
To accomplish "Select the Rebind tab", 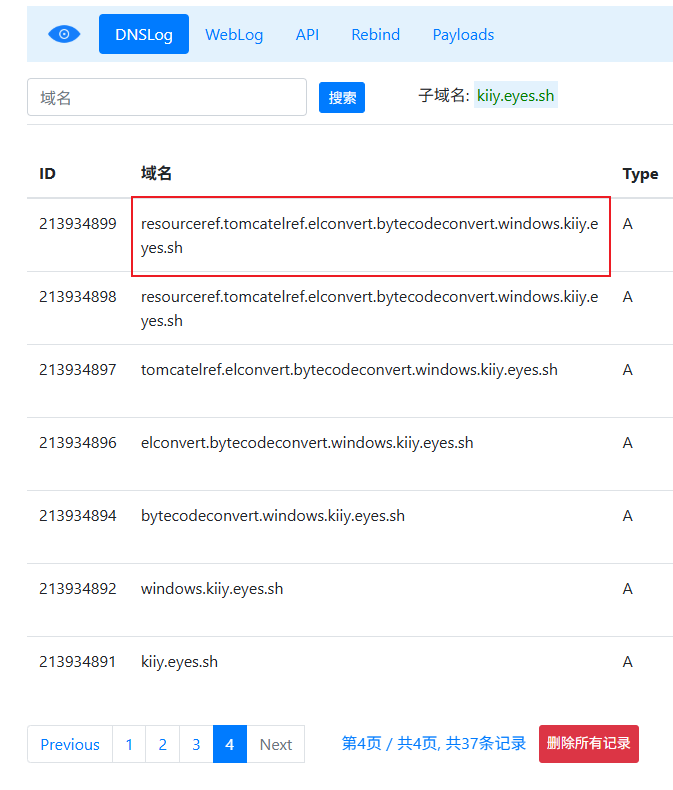I will click(375, 34).
